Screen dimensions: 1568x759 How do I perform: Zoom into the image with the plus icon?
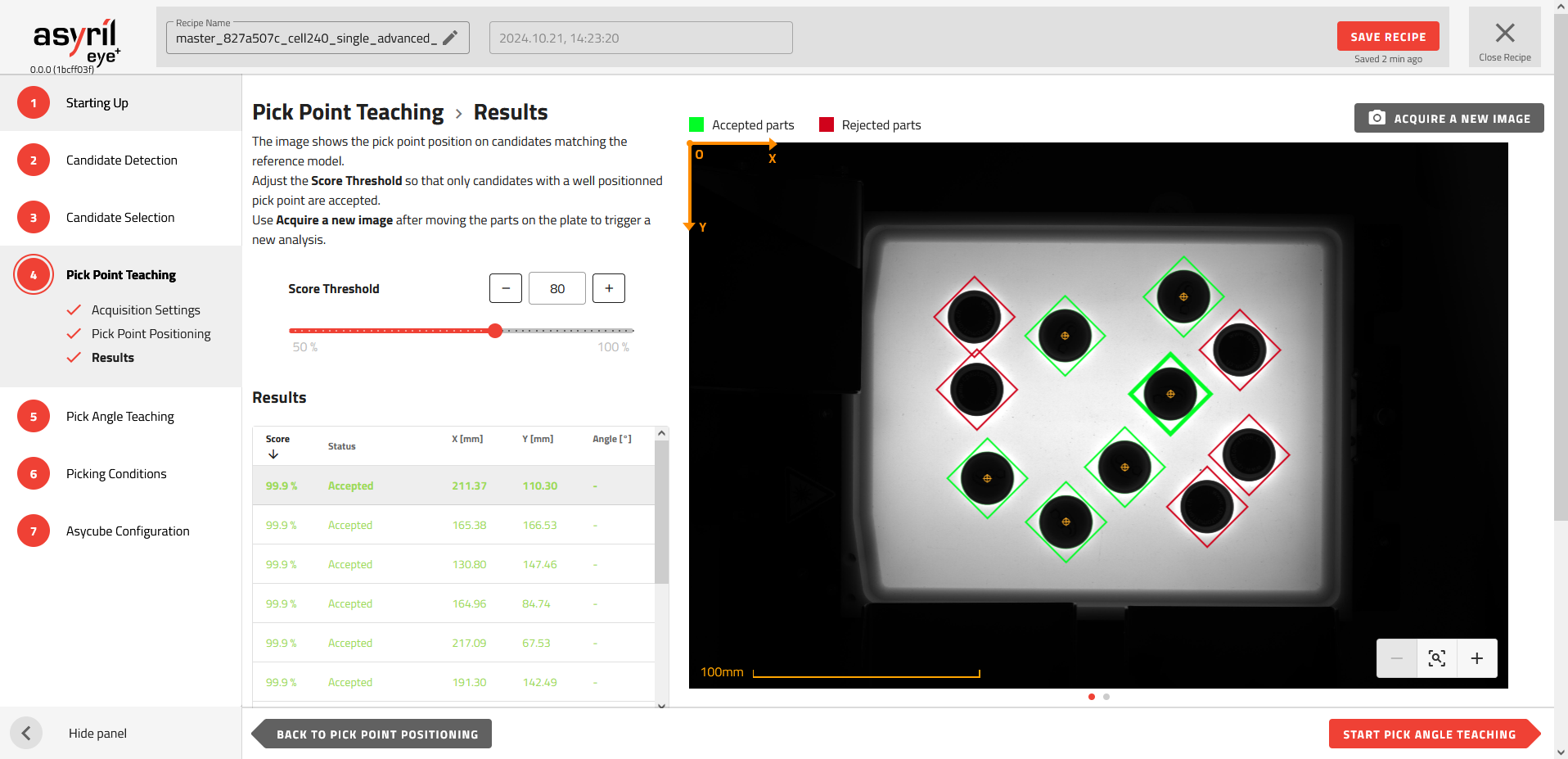1477,657
